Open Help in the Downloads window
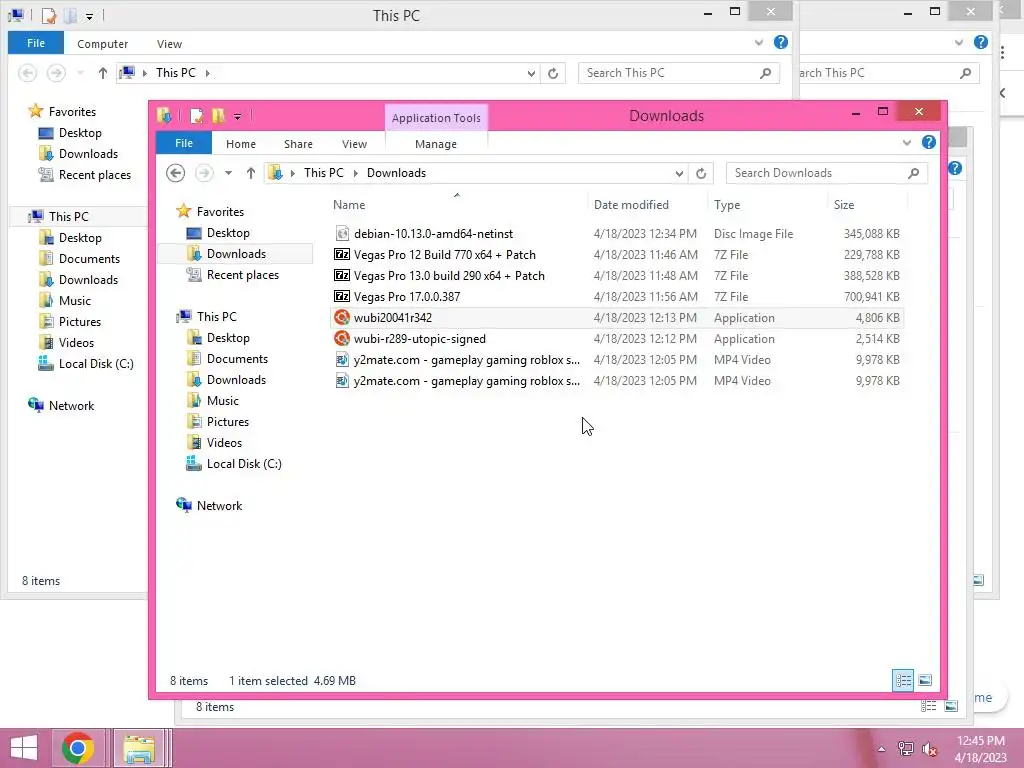Image resolution: width=1024 pixels, height=768 pixels. [929, 142]
